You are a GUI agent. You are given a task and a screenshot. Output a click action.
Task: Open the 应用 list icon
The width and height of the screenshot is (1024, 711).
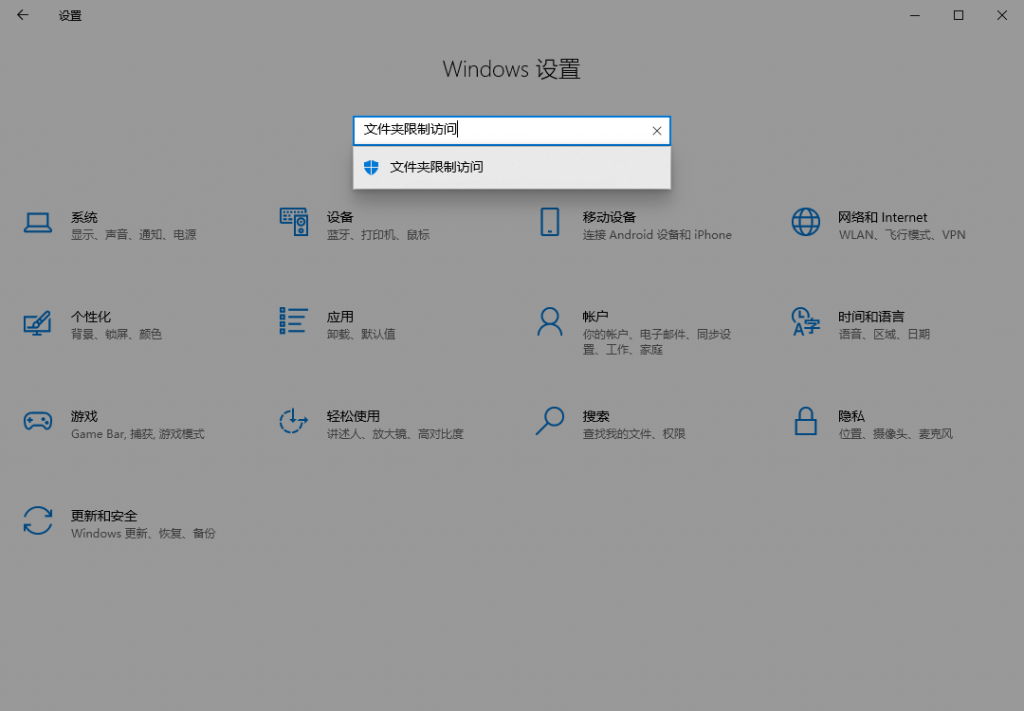pos(293,321)
